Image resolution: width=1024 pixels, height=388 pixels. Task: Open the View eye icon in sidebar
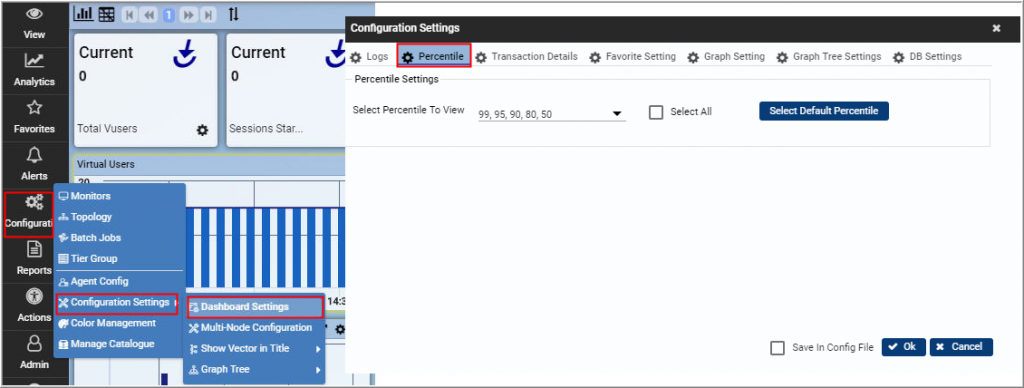(x=34, y=14)
